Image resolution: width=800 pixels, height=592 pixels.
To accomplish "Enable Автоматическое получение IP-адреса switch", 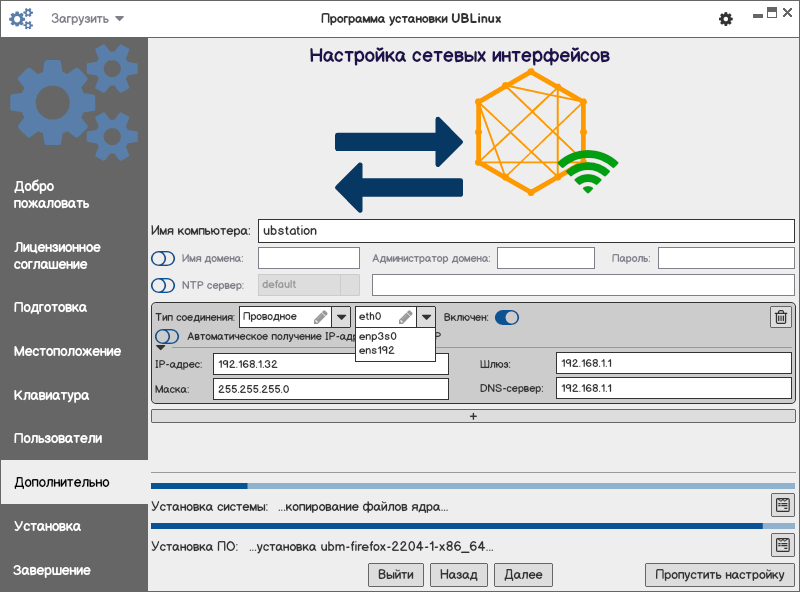I will click(x=167, y=337).
